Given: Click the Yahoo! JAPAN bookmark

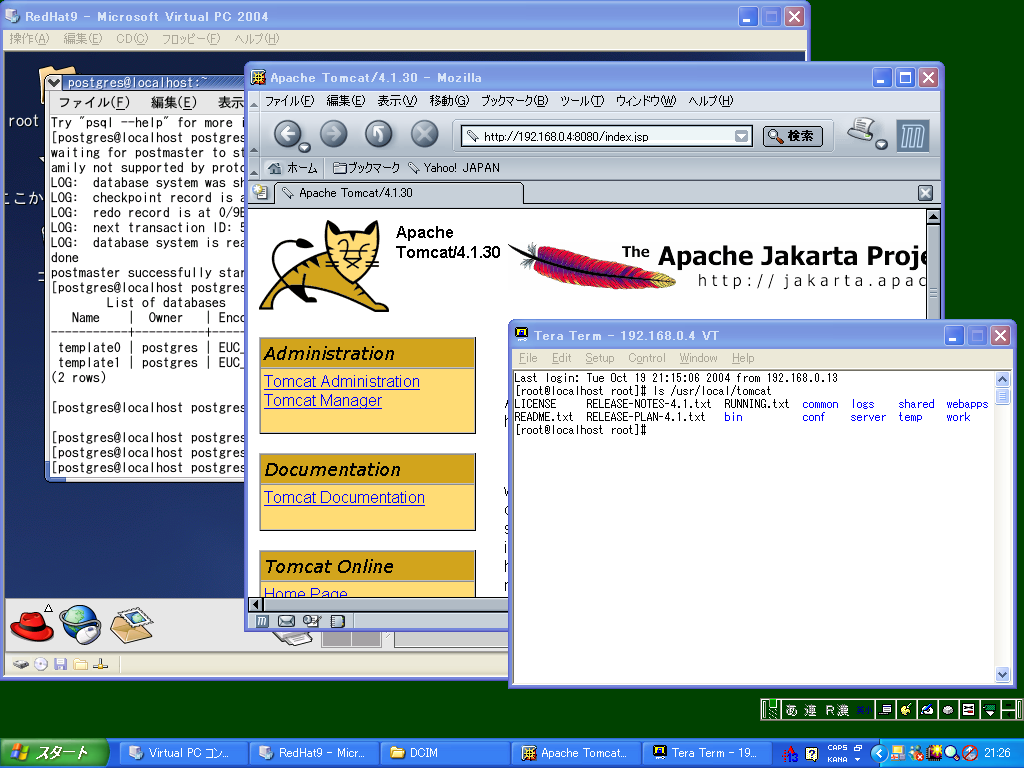Looking at the screenshot, I should [455, 168].
